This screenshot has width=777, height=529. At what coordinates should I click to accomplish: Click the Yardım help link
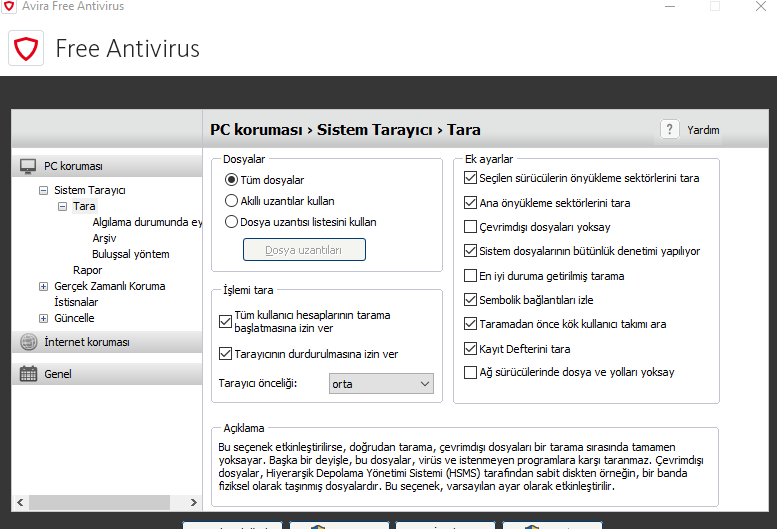coord(703,130)
